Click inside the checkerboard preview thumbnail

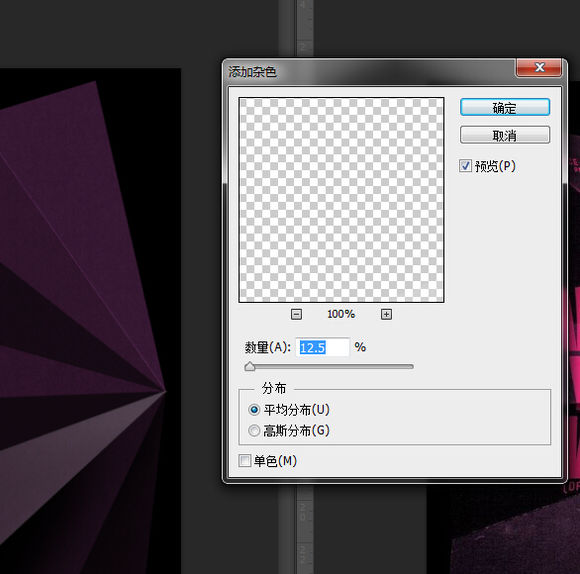click(341, 200)
